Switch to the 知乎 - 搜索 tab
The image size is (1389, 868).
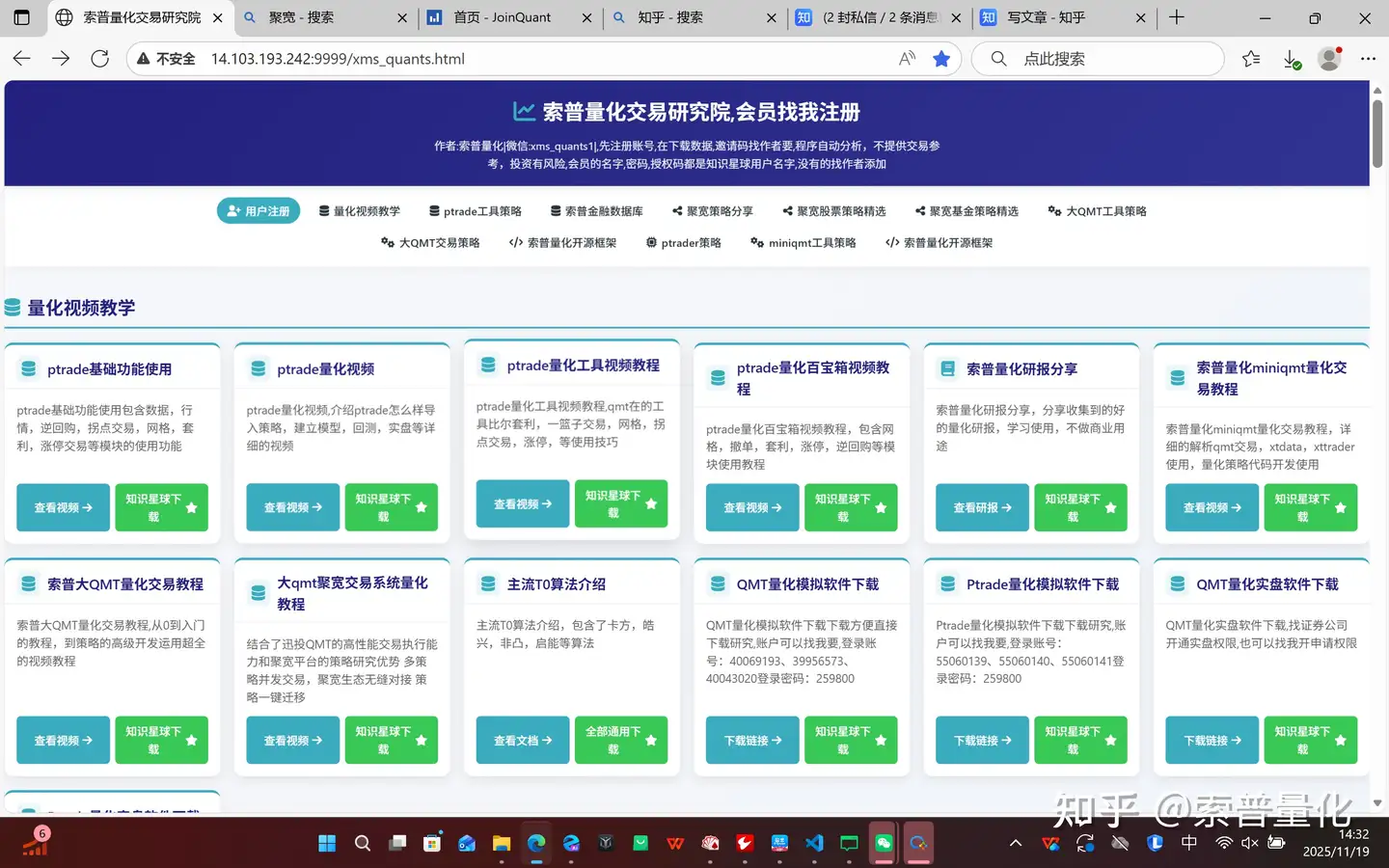point(695,17)
